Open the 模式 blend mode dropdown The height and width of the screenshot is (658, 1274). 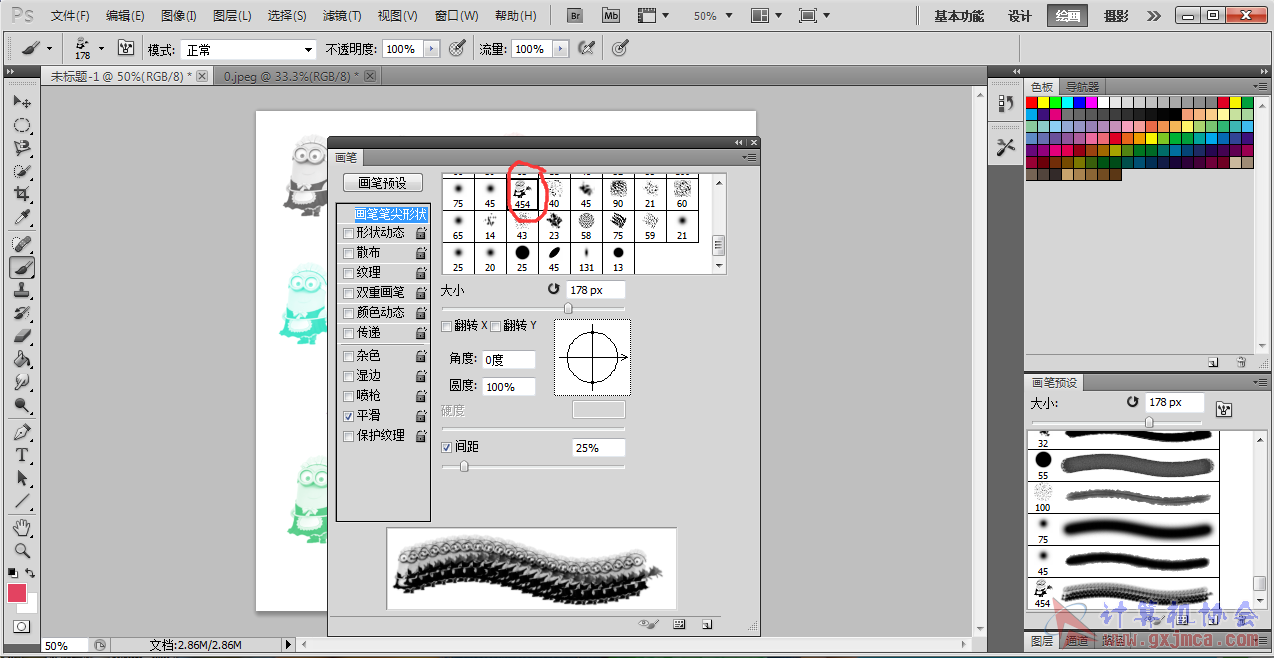point(249,49)
